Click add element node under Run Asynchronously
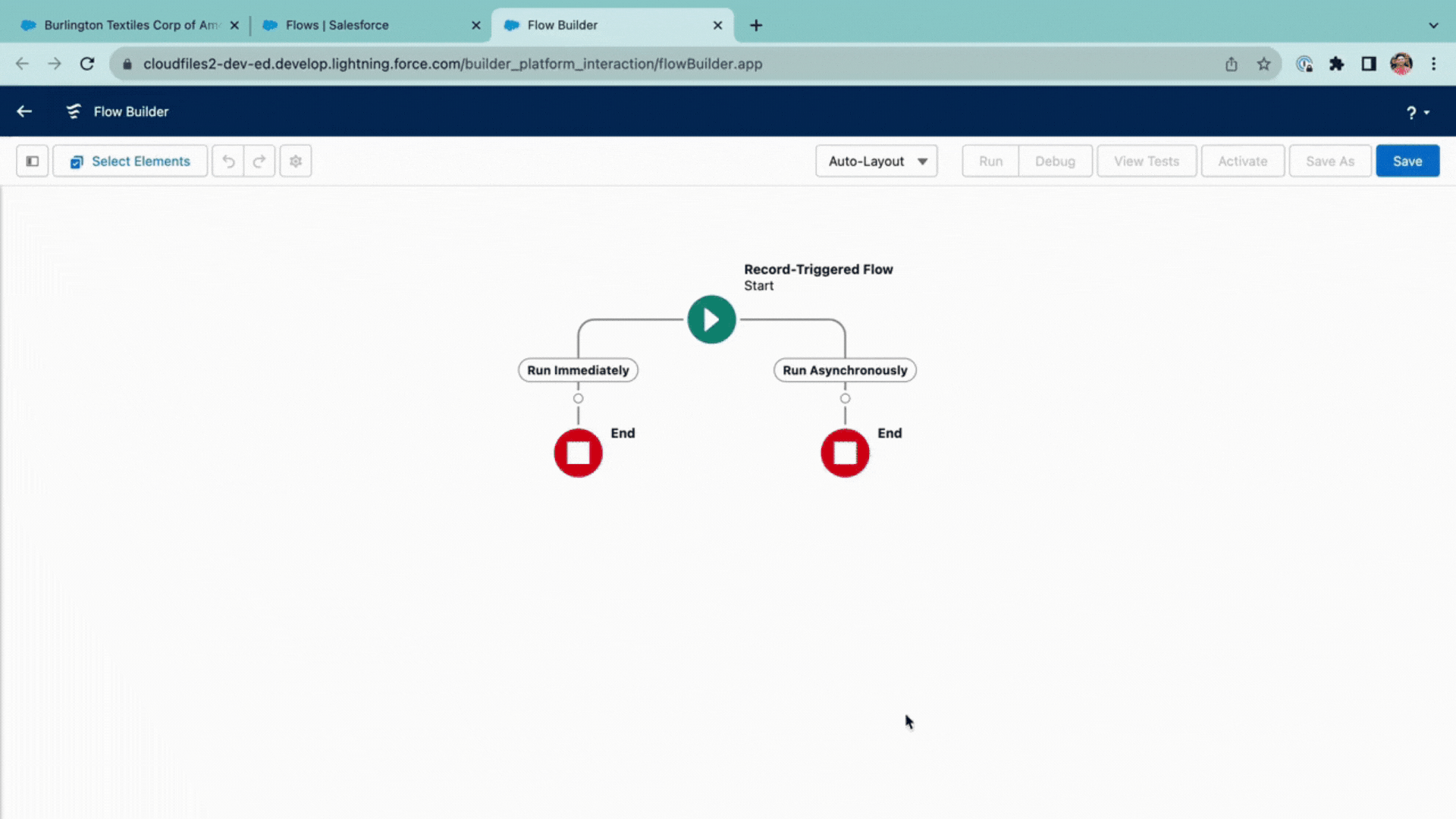1456x819 pixels. point(845,398)
